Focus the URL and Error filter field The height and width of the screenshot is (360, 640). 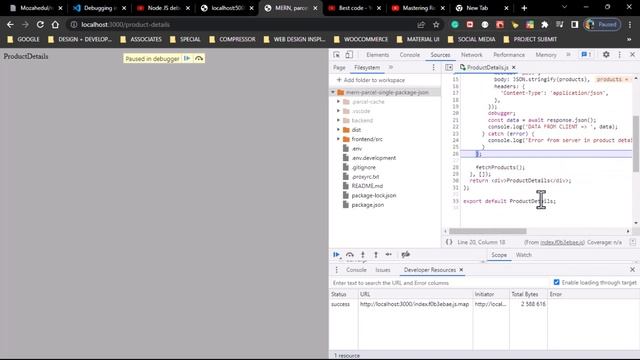tap(440, 283)
